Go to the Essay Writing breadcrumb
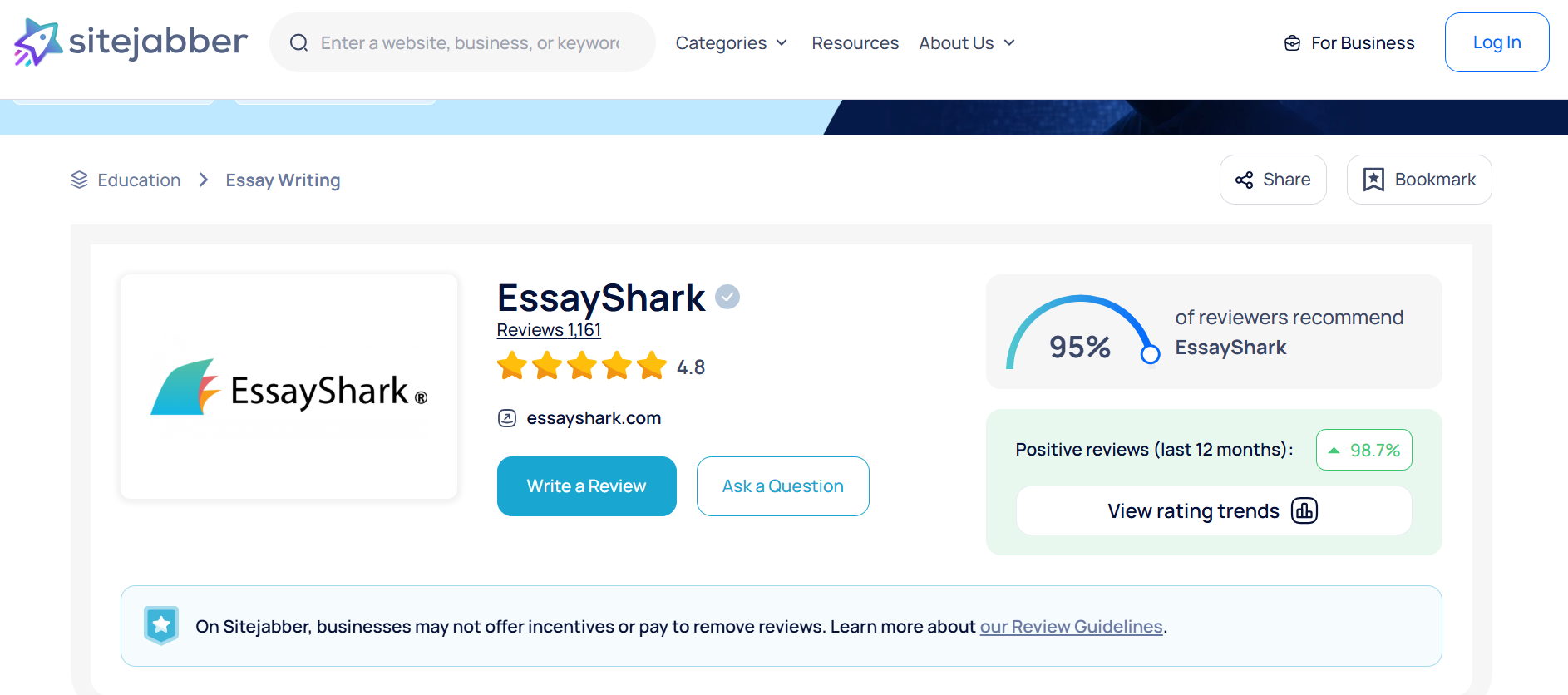Viewport: 1568px width, 695px height. pos(283,180)
